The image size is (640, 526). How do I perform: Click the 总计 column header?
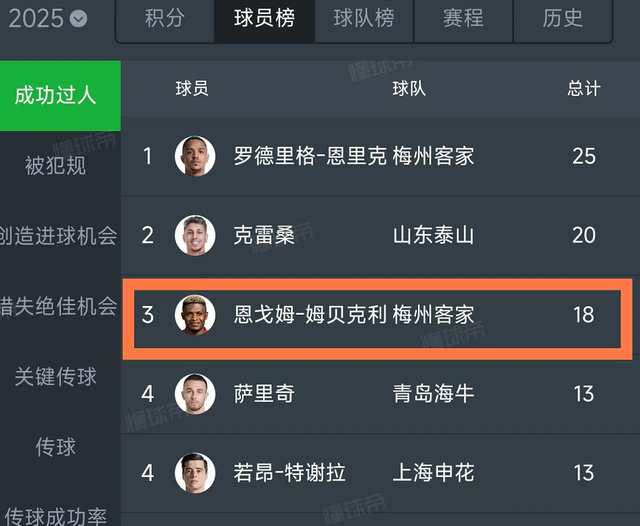pos(584,89)
